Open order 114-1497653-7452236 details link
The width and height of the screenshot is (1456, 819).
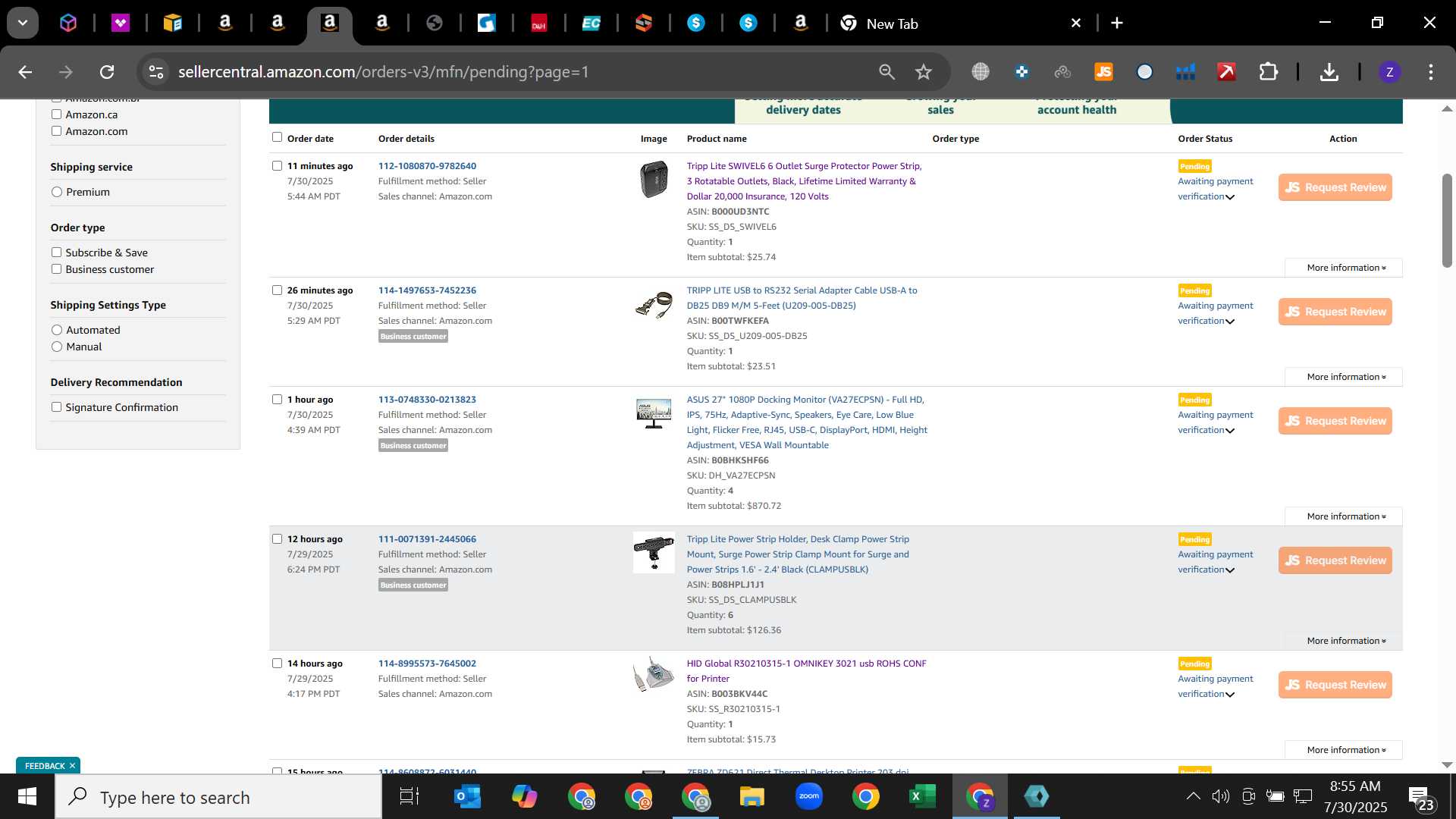point(427,290)
